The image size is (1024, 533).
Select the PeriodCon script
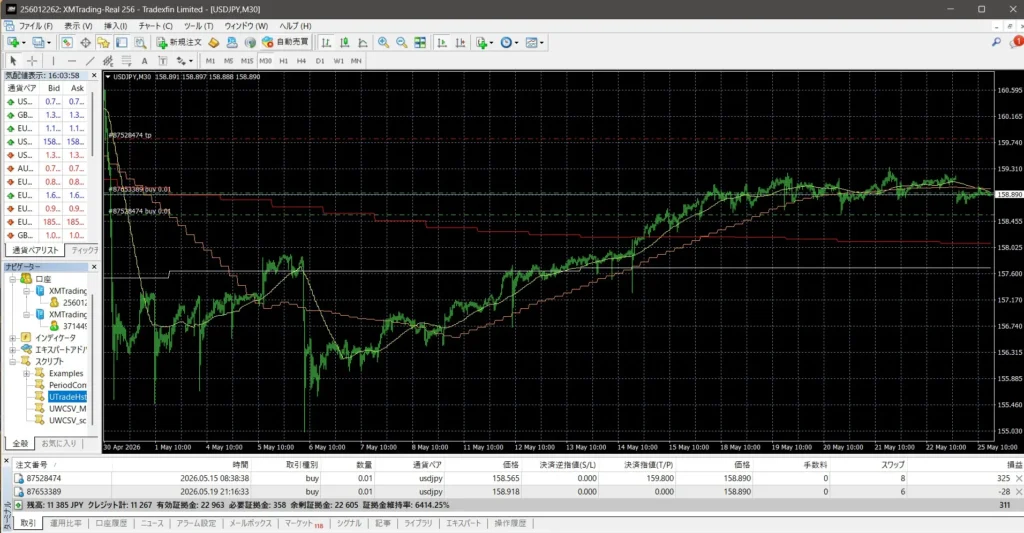pos(67,385)
